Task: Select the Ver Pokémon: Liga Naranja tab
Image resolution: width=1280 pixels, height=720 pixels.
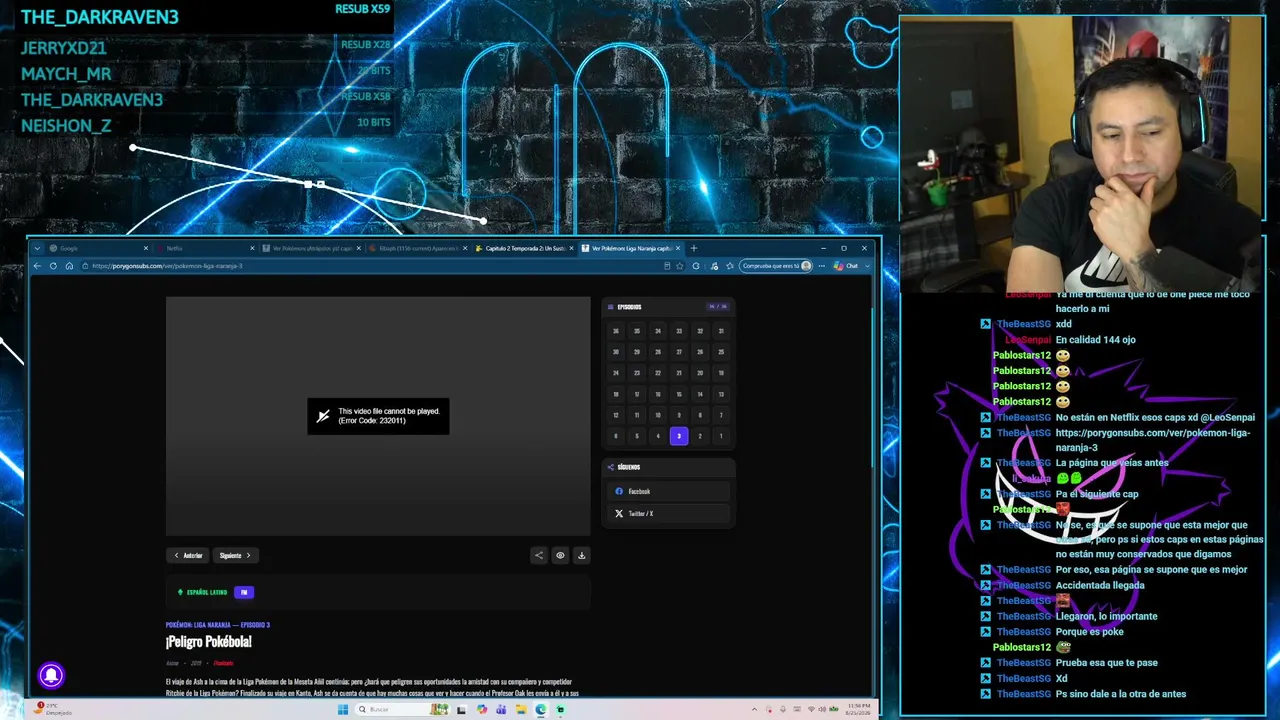Action: [632, 248]
